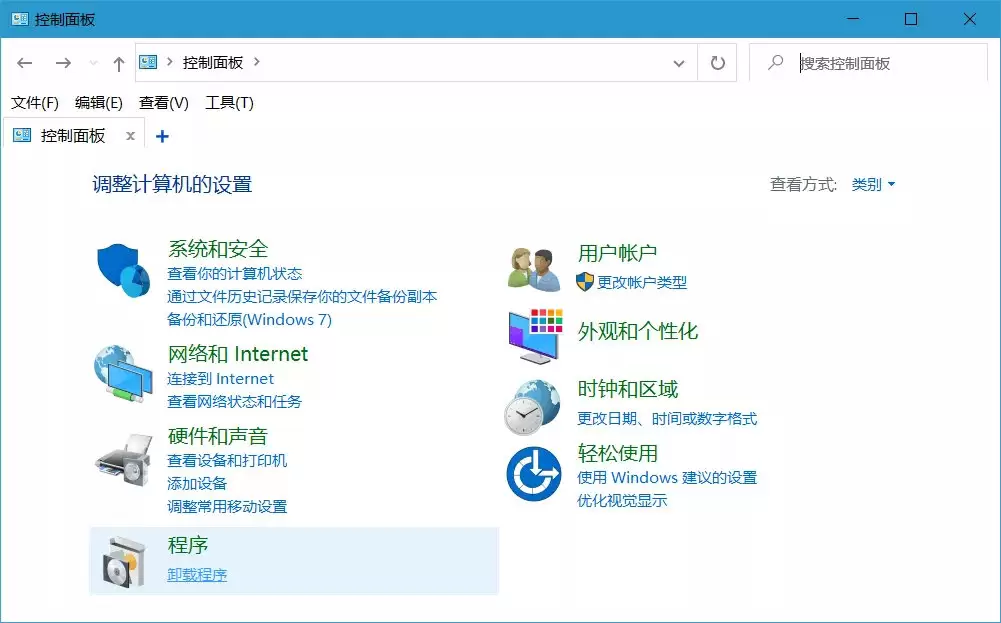1001x623 pixels.
Task: Go up one level with up arrow
Action: [119, 63]
